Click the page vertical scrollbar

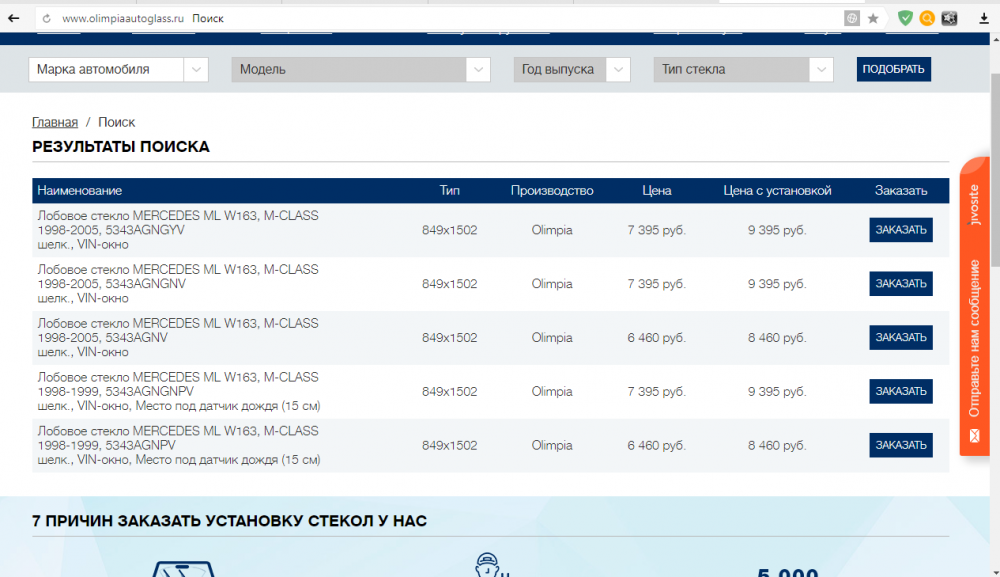[x=993, y=150]
